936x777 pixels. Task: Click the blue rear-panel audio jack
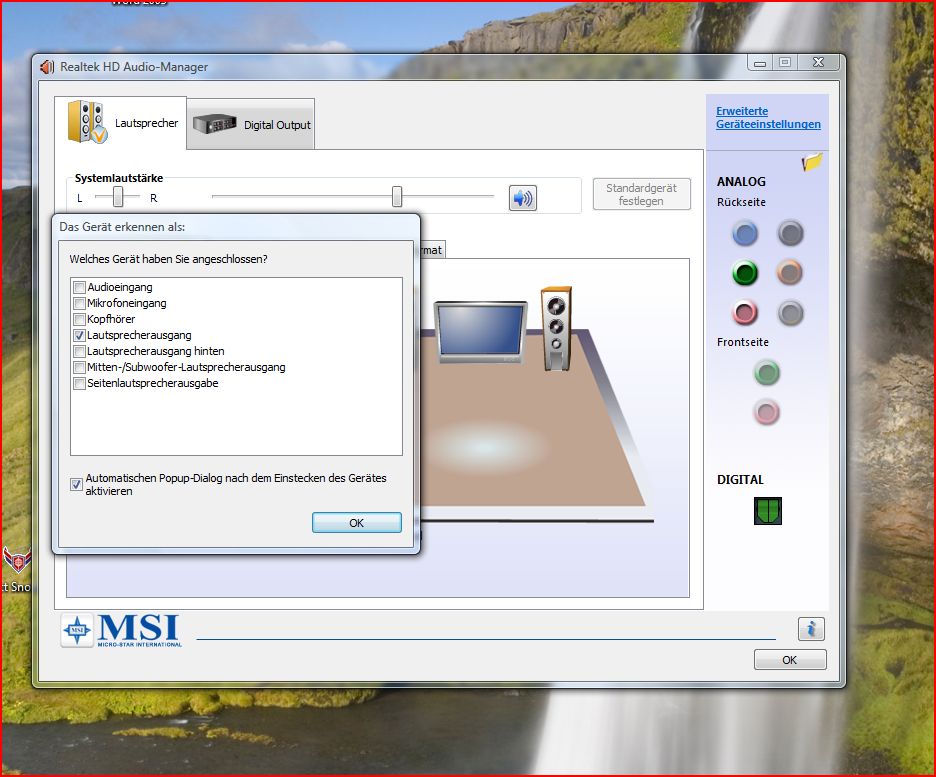point(744,233)
